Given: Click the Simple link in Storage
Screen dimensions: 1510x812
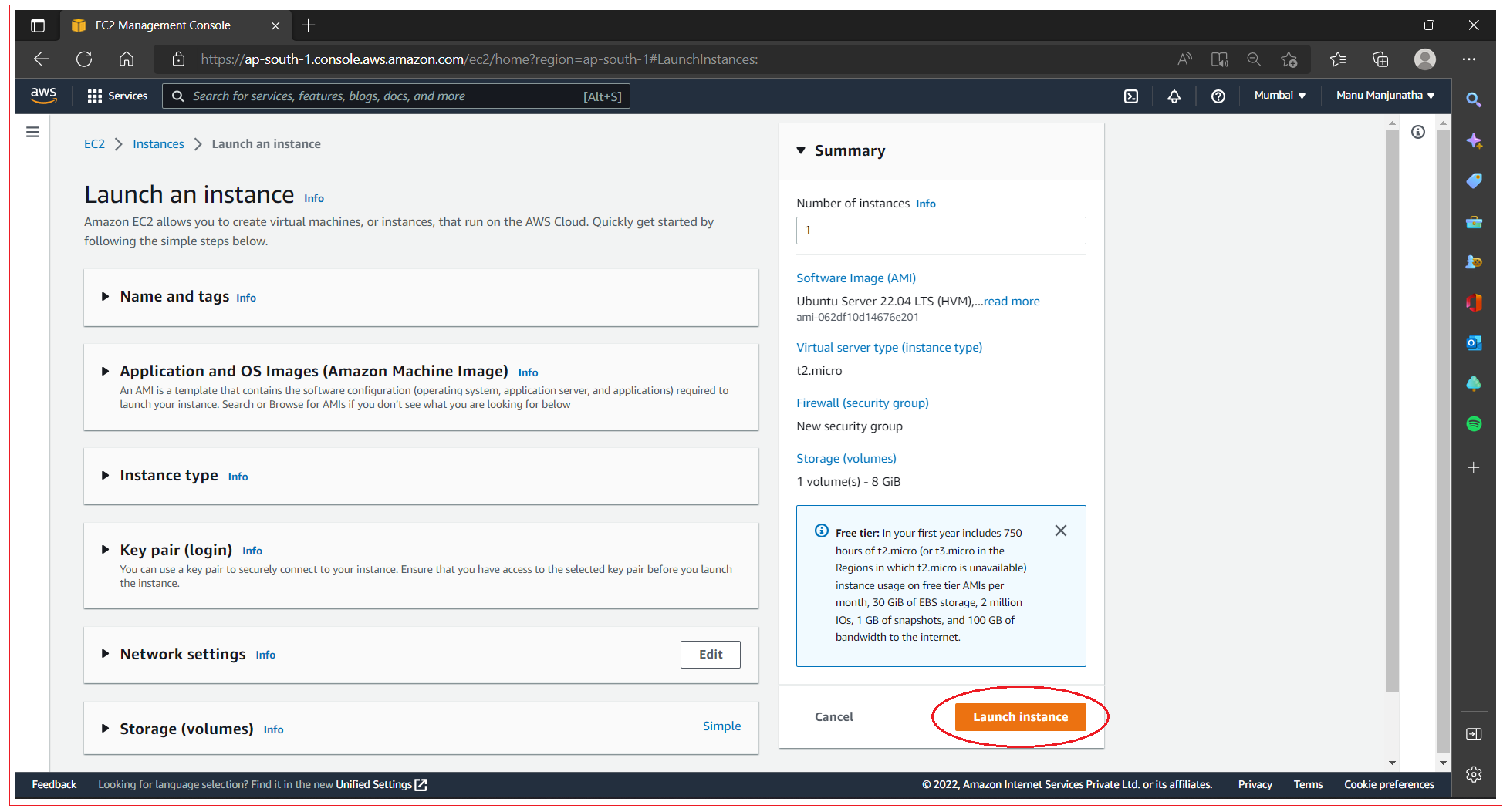Looking at the screenshot, I should 721,726.
